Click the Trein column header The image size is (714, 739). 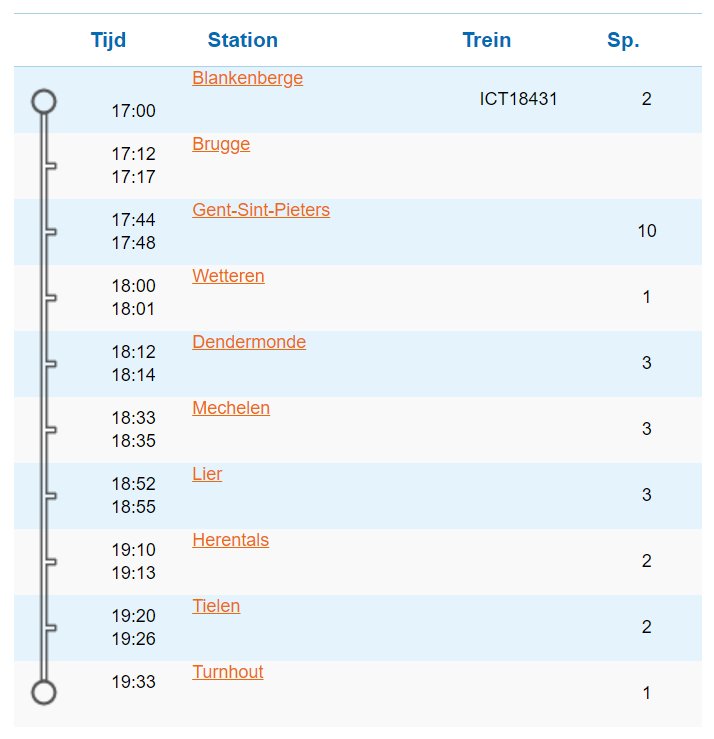tap(487, 40)
